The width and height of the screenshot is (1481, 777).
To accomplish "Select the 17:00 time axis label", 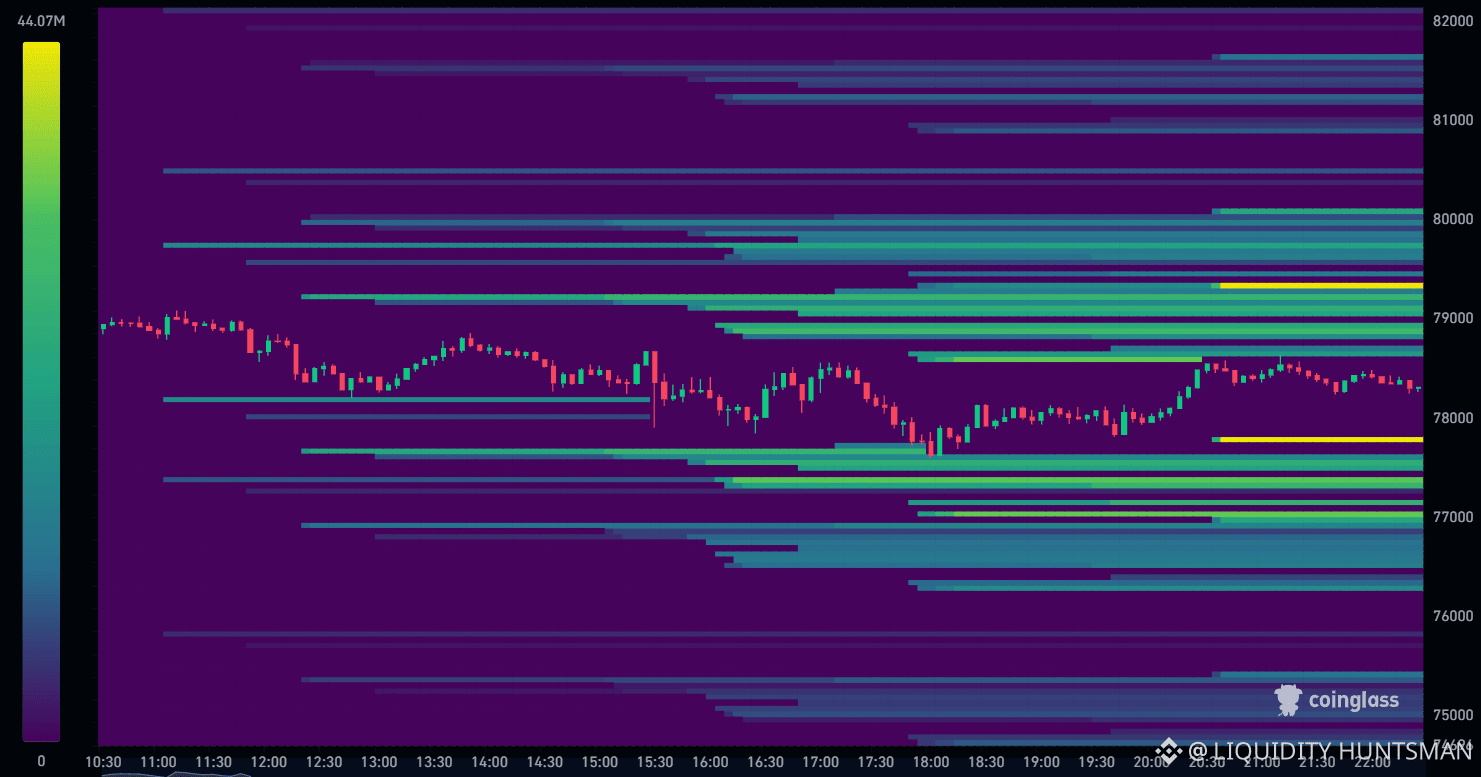I will pyautogui.click(x=820, y=762).
